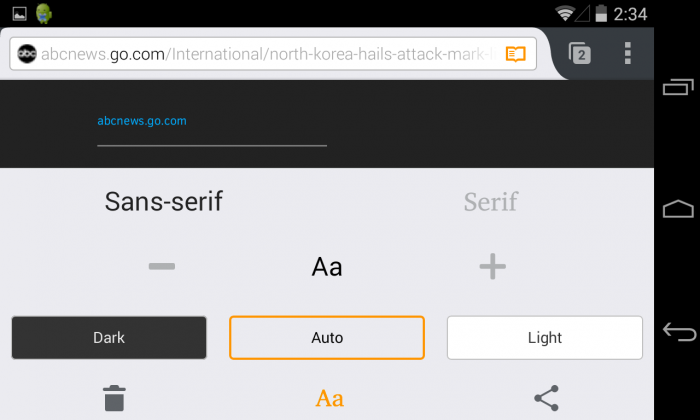Open the abcnews.go.com link

click(142, 121)
